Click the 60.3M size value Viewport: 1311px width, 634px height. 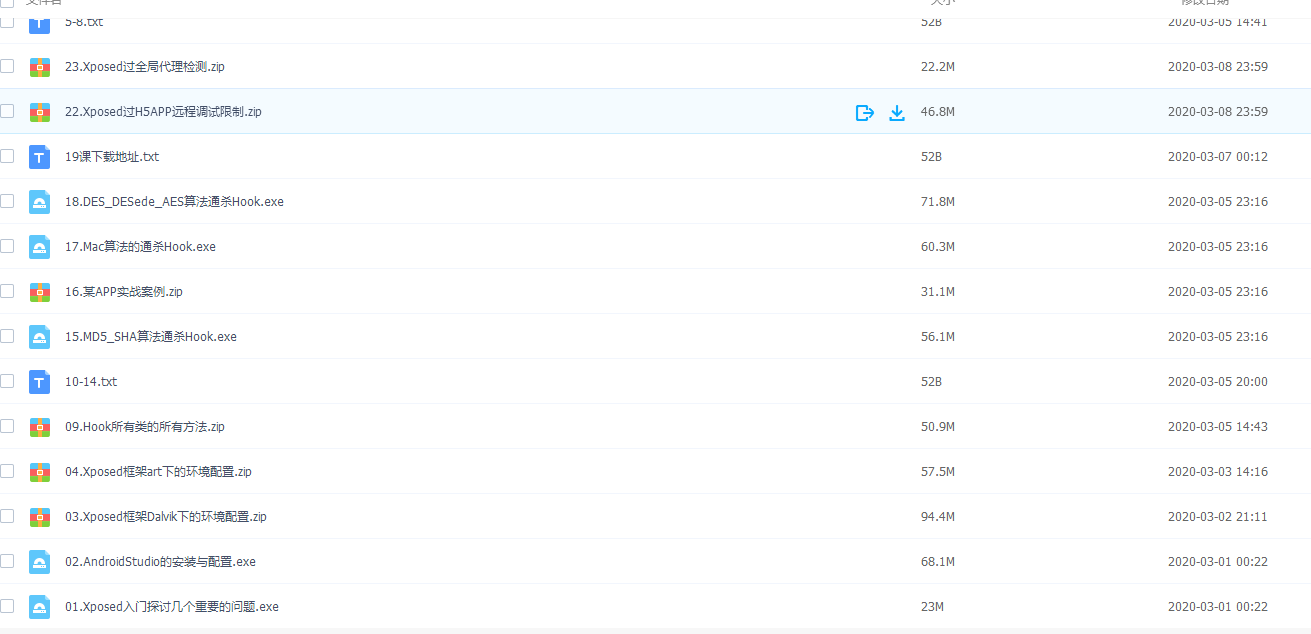[x=938, y=247]
